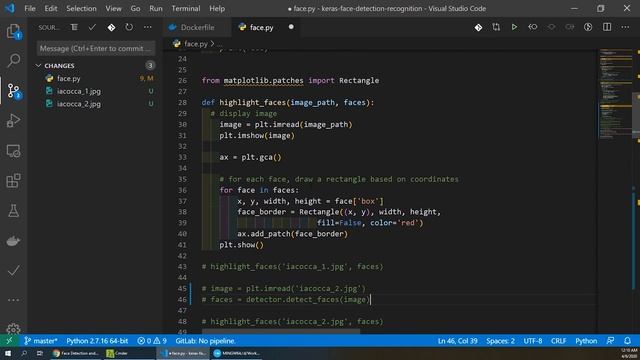Viewport: 640px width, 360px height.
Task: Click the editor vertical scrollbar
Action: tap(636, 116)
